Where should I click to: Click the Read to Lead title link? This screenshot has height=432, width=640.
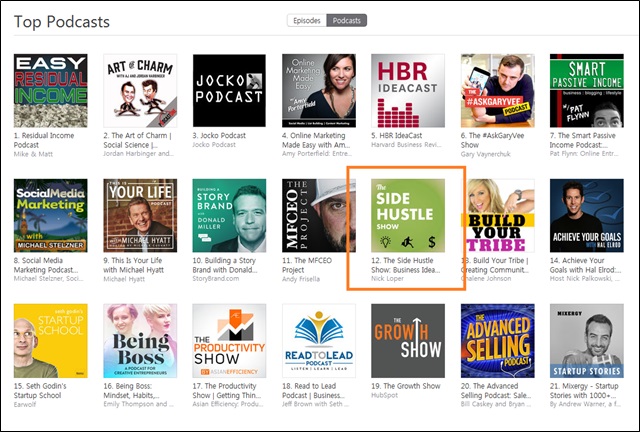[x=318, y=387]
